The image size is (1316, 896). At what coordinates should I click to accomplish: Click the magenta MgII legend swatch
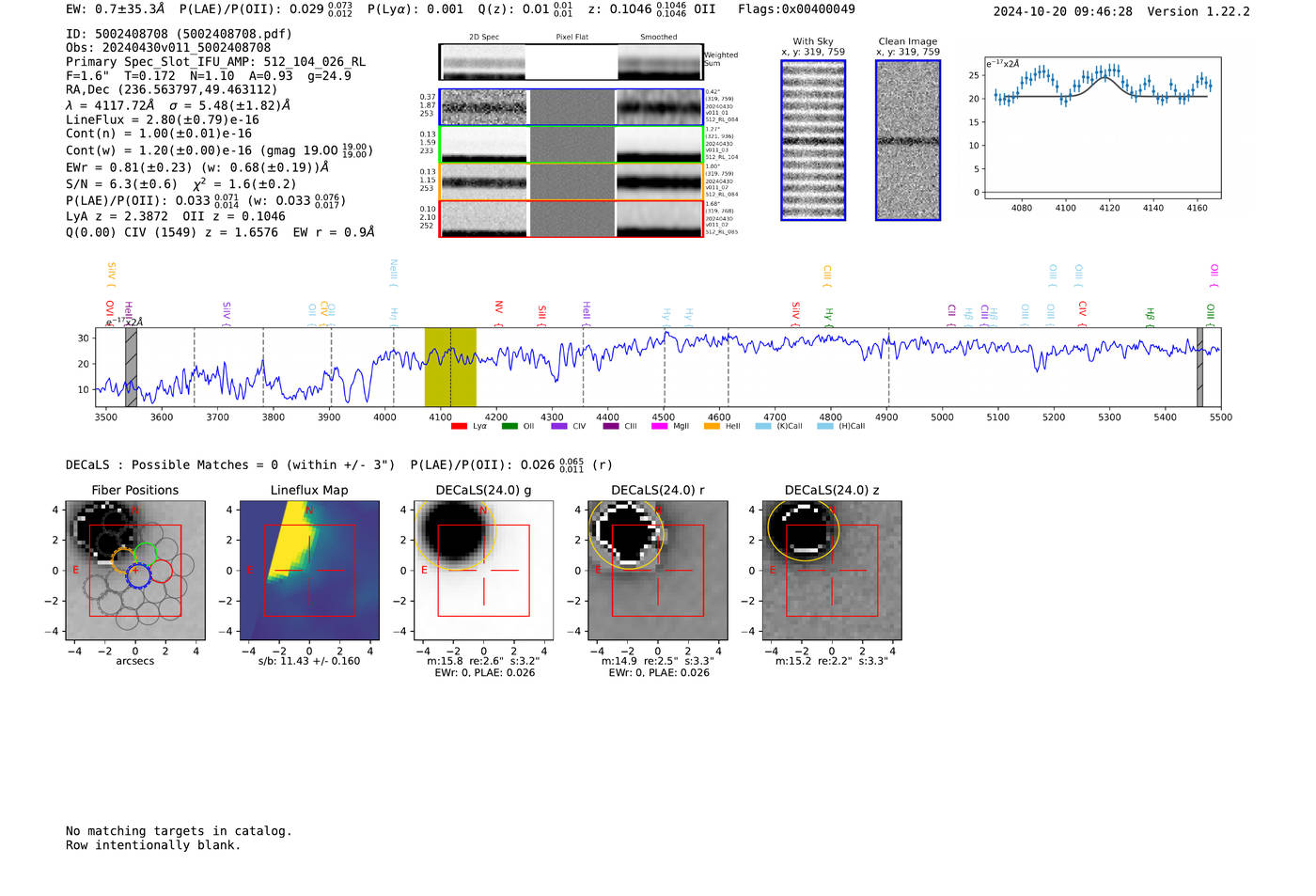pyautogui.click(x=659, y=426)
